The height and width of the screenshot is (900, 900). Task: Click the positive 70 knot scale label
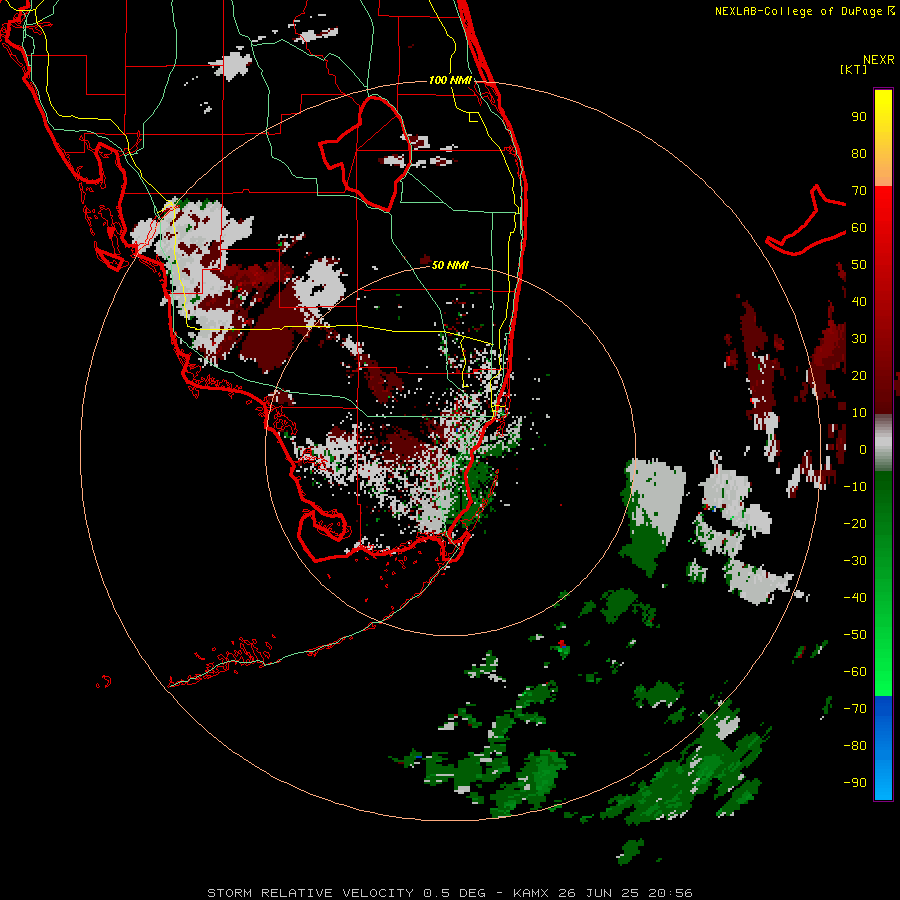859,191
